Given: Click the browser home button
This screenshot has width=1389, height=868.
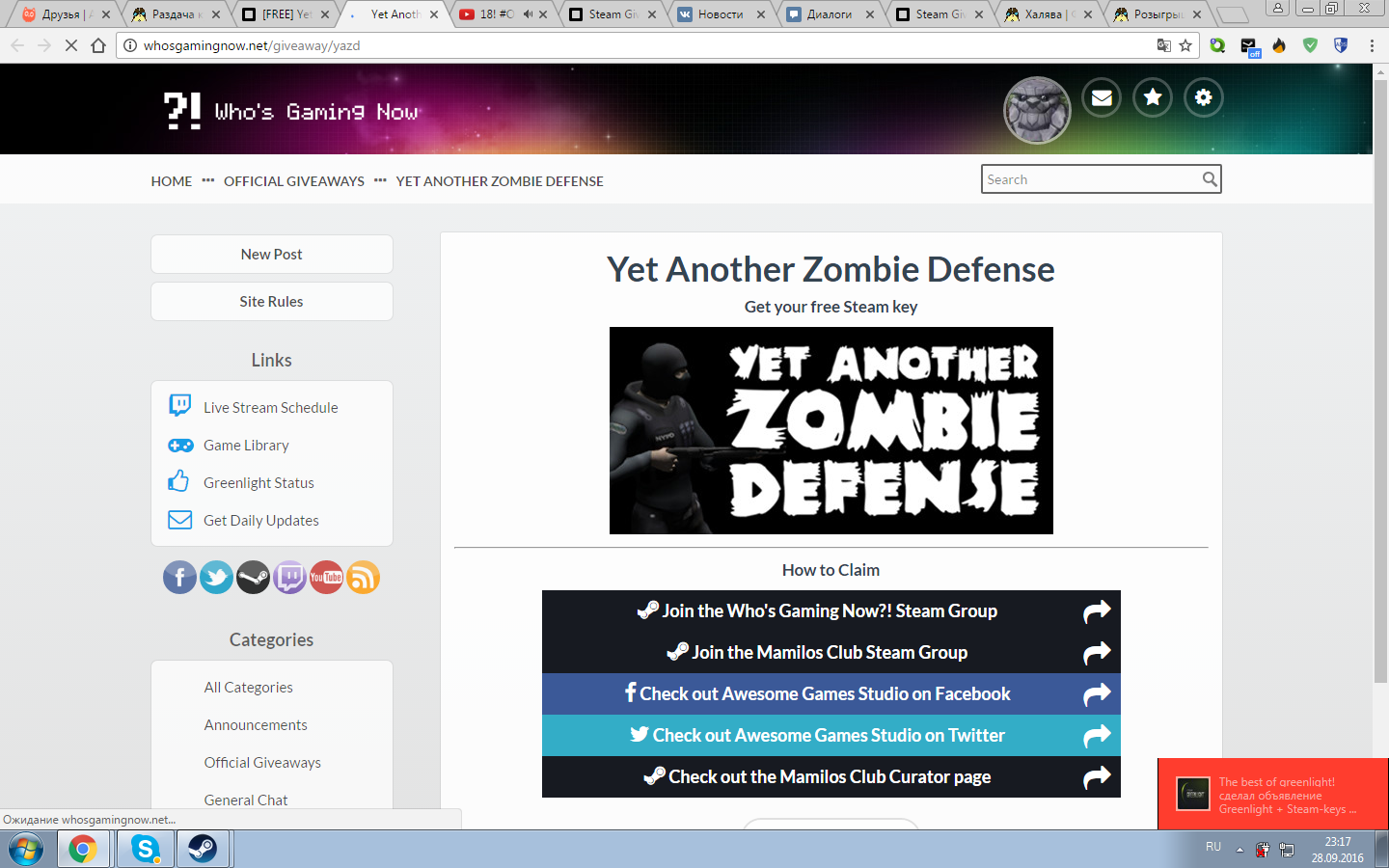Looking at the screenshot, I should pyautogui.click(x=98, y=45).
